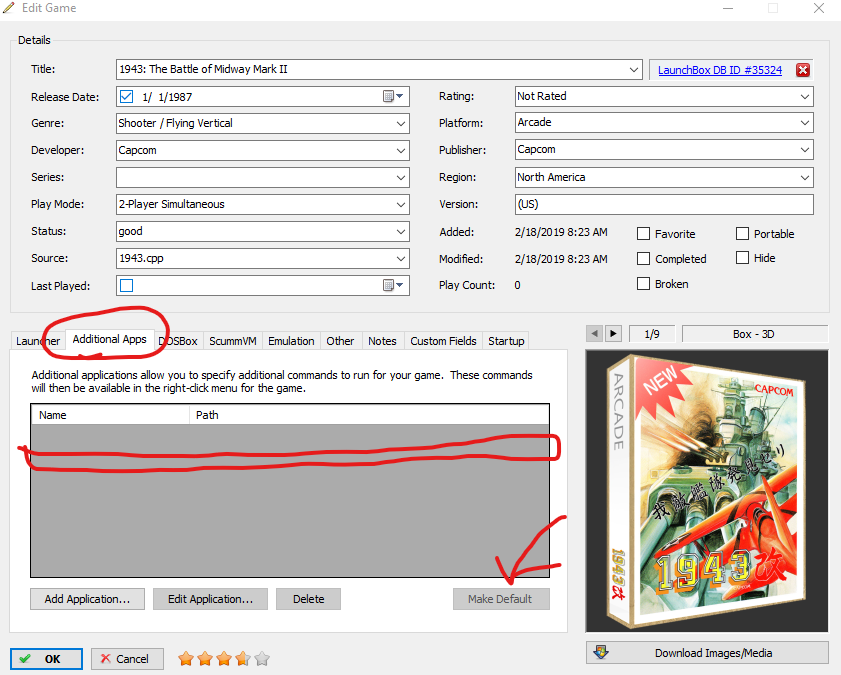Screen dimensions: 841x675
Task: Click the Delete button
Action: (308, 599)
